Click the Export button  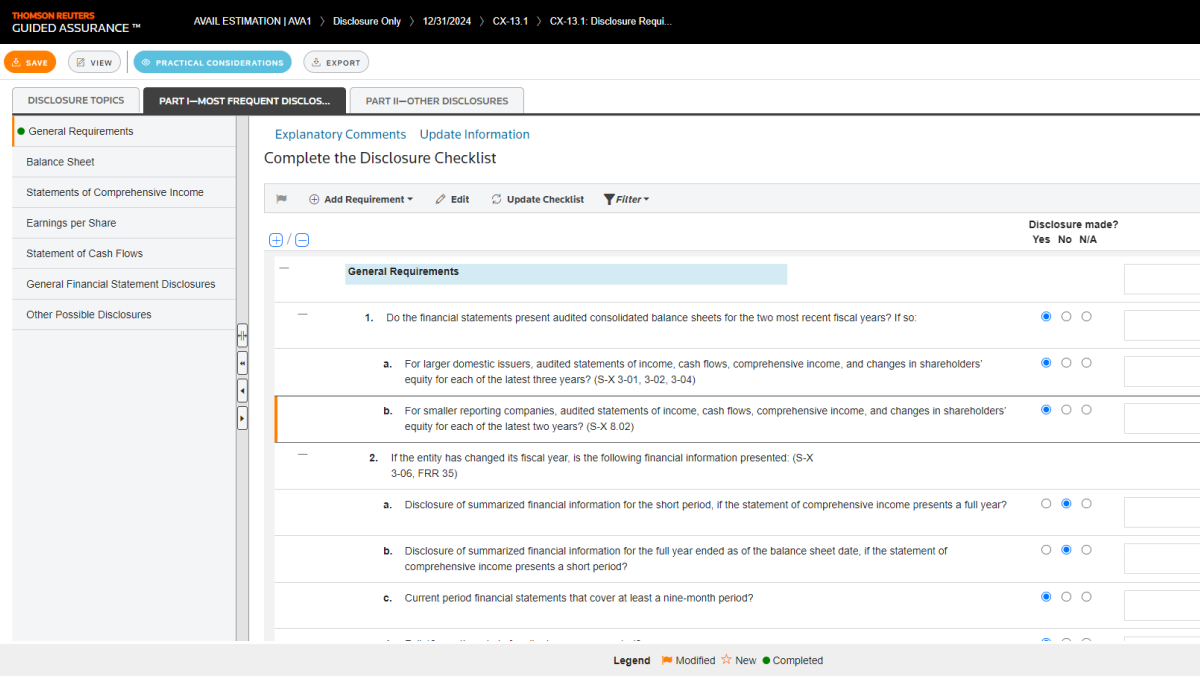336,62
